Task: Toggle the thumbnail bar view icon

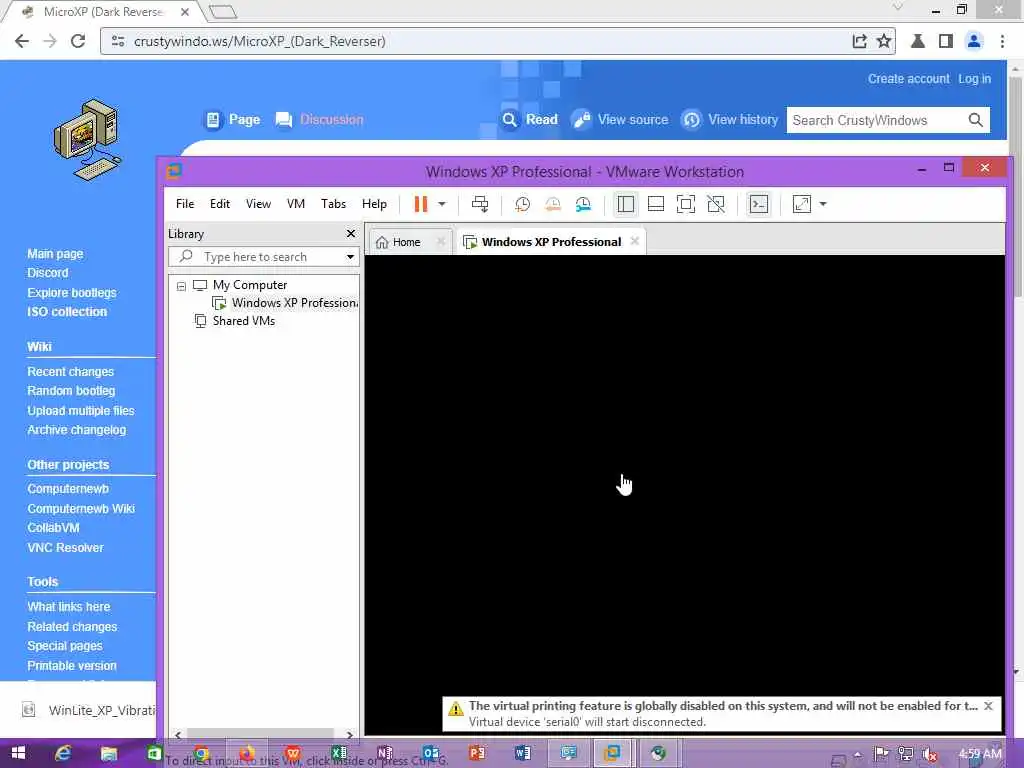Action: pos(656,204)
